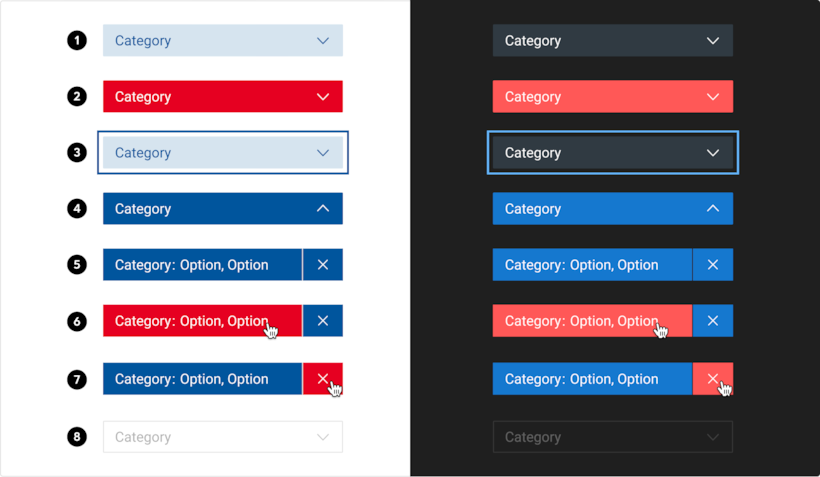Open the first dark Category dropdown

[612, 41]
